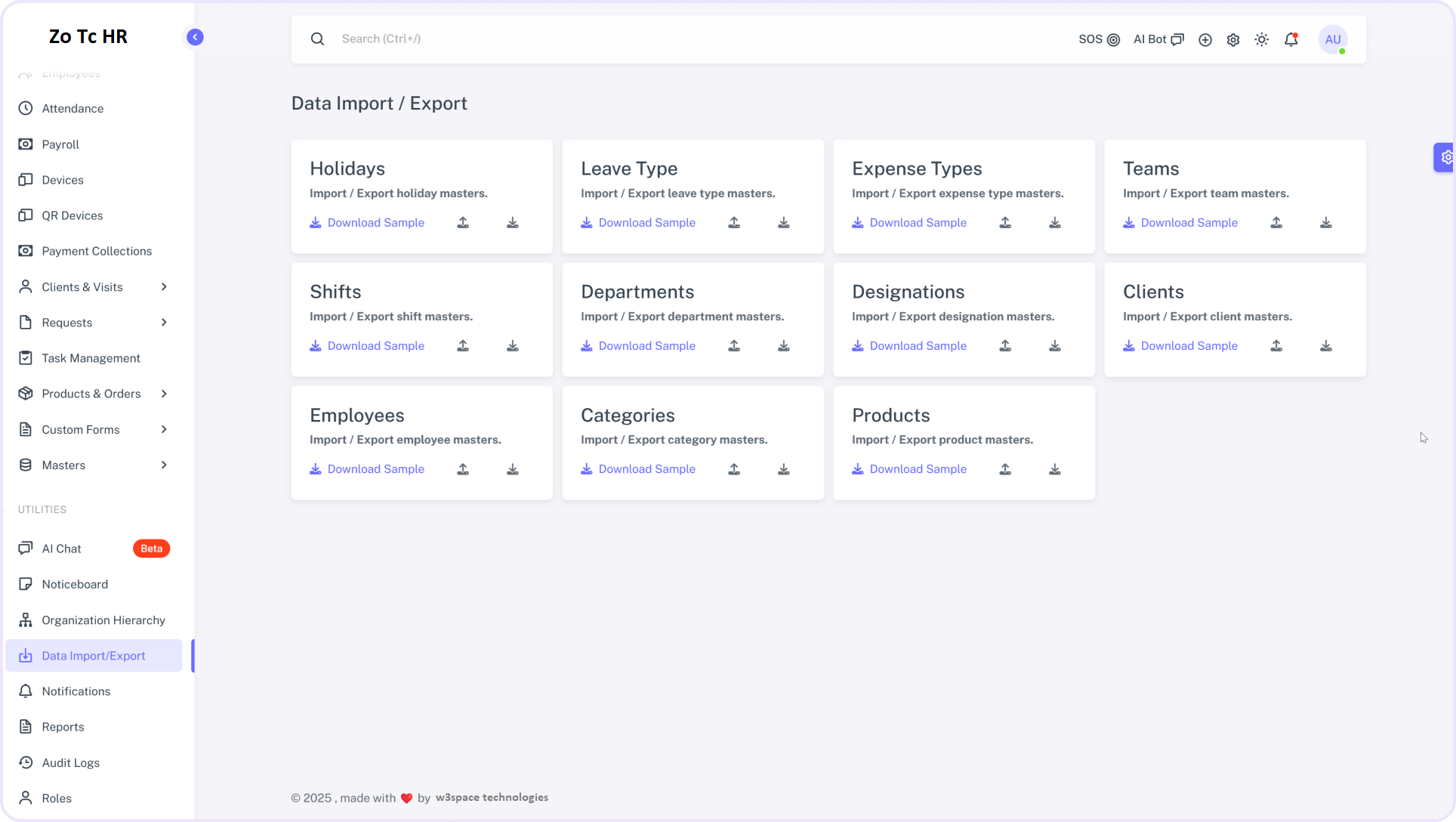Open Reports in the sidebar
Image resolution: width=1456 pixels, height=822 pixels.
[94, 727]
